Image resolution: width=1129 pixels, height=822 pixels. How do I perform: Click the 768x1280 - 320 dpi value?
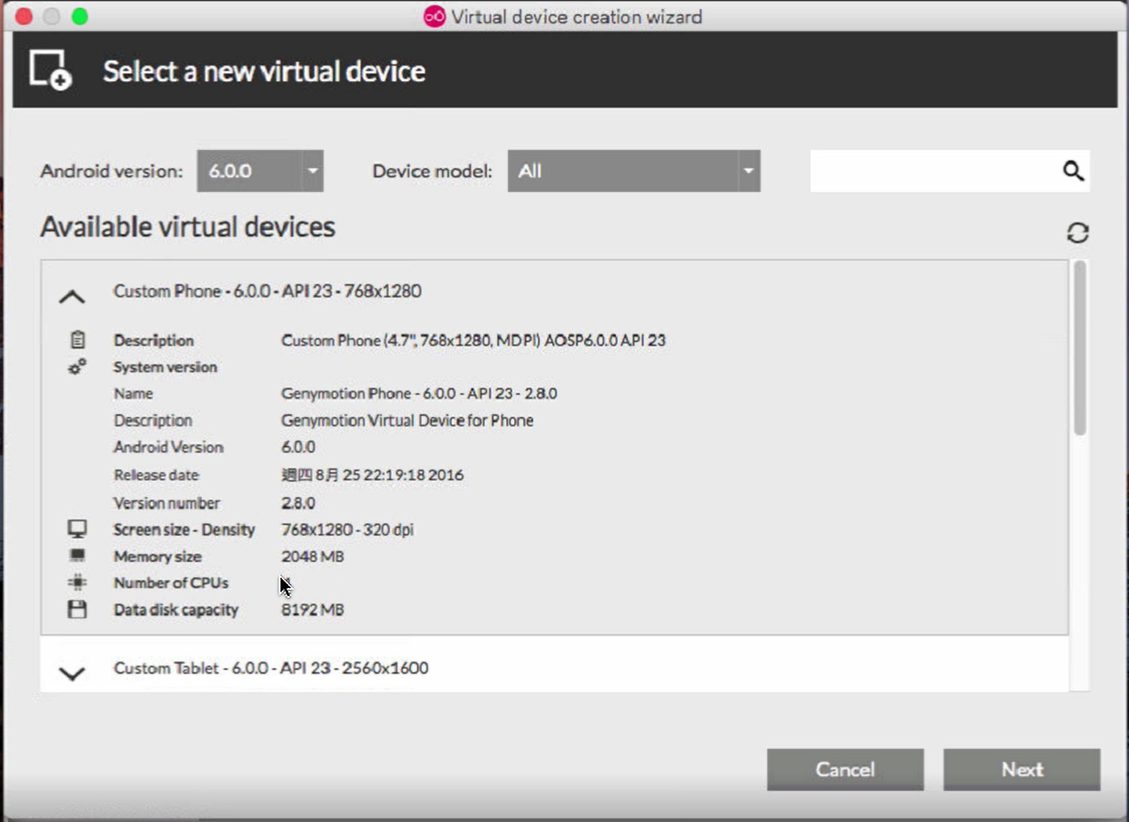tap(347, 530)
